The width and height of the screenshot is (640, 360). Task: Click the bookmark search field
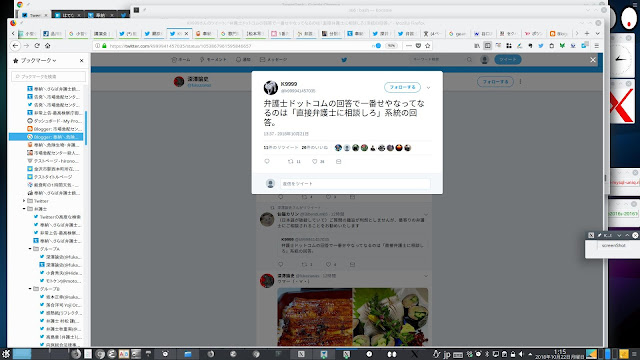click(x=49, y=76)
